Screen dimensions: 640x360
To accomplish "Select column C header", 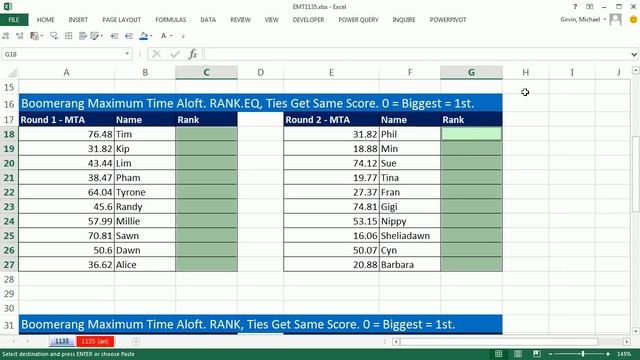I will [206, 73].
